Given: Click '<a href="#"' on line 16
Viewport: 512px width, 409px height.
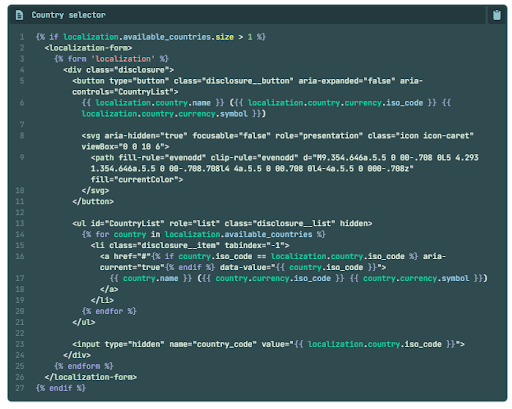Looking at the screenshot, I should click(125, 256).
